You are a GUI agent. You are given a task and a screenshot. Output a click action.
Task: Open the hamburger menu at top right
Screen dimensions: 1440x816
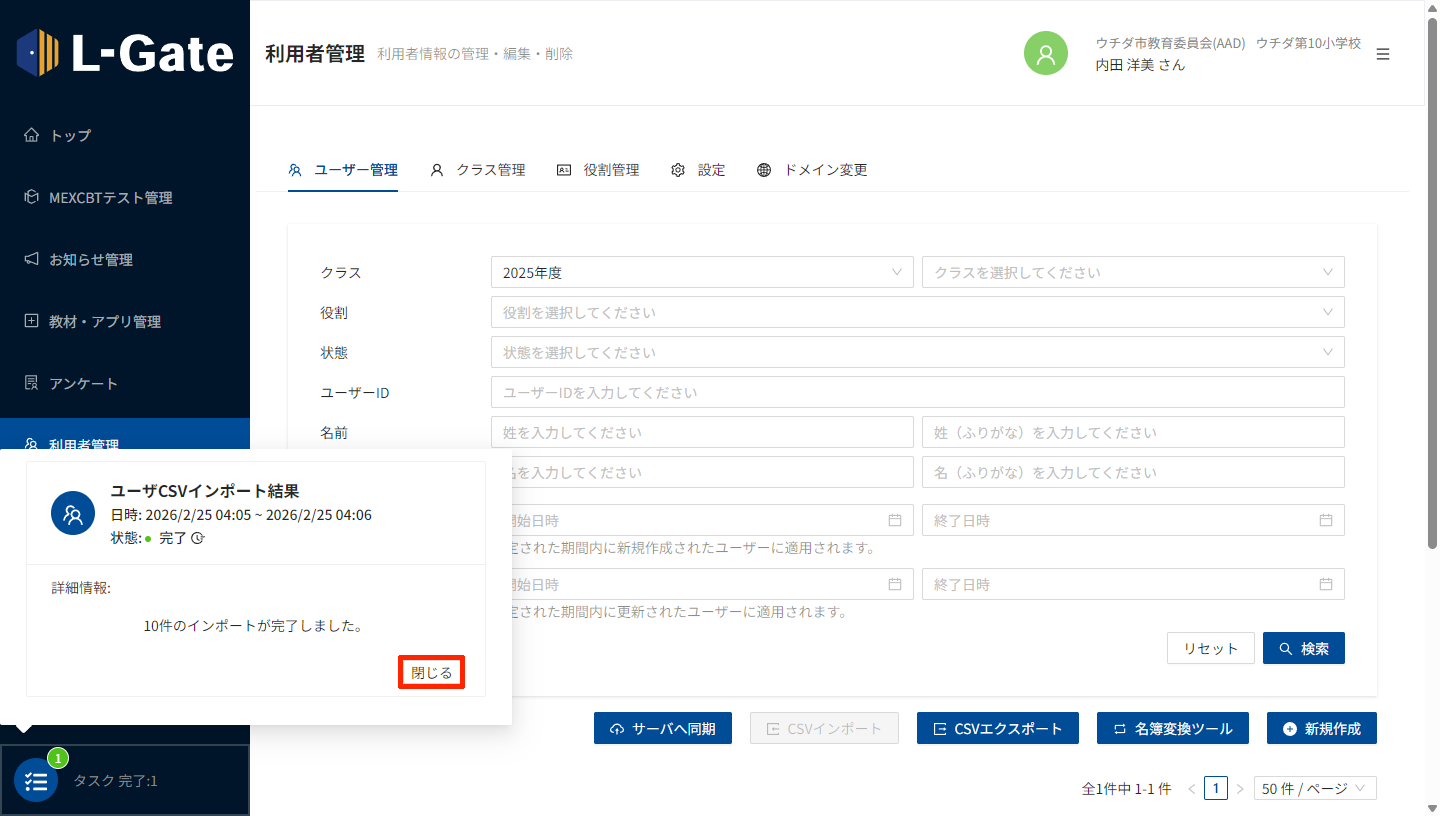pyautogui.click(x=1383, y=54)
